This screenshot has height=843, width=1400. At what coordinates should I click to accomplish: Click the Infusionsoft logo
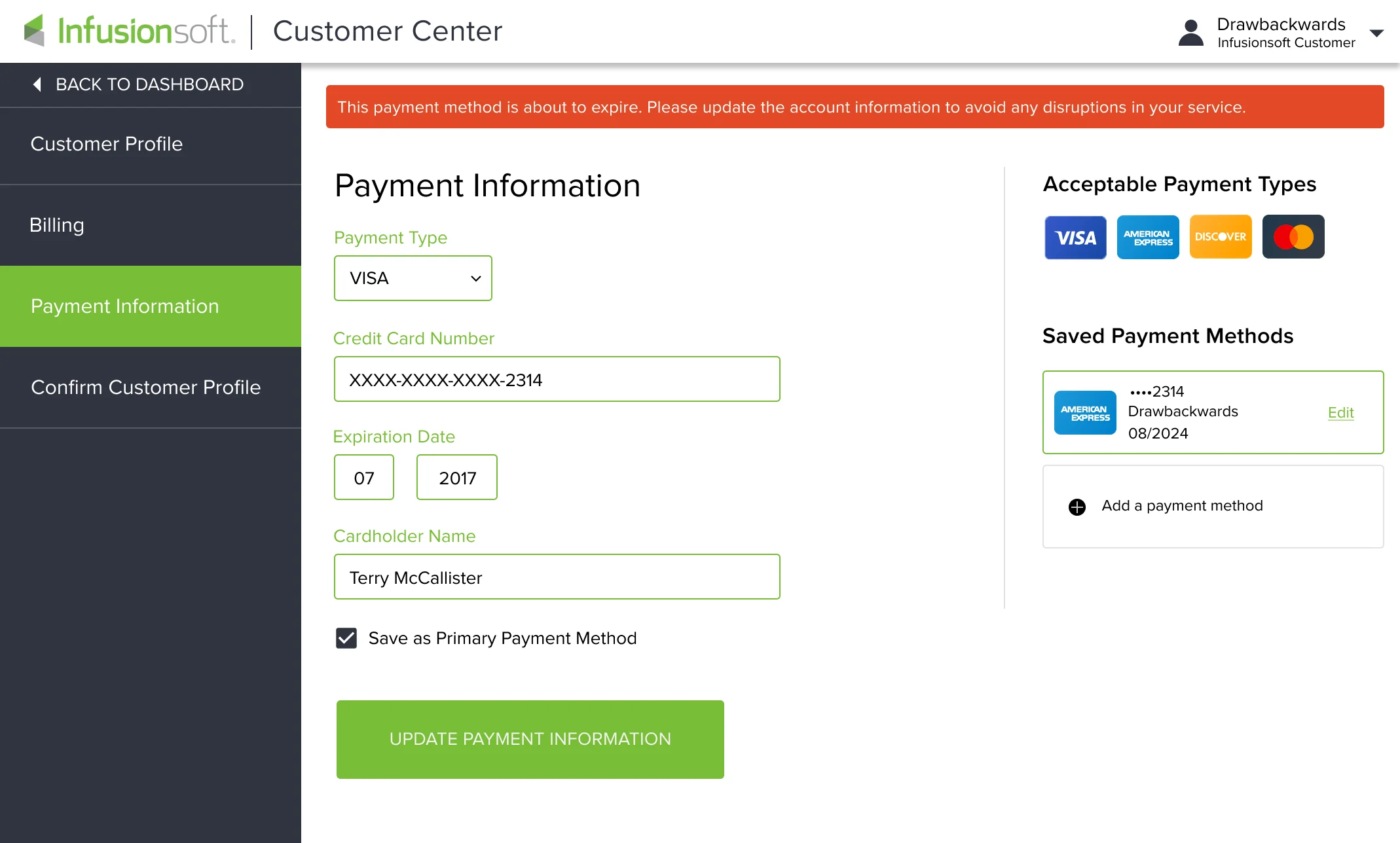pyautogui.click(x=128, y=31)
